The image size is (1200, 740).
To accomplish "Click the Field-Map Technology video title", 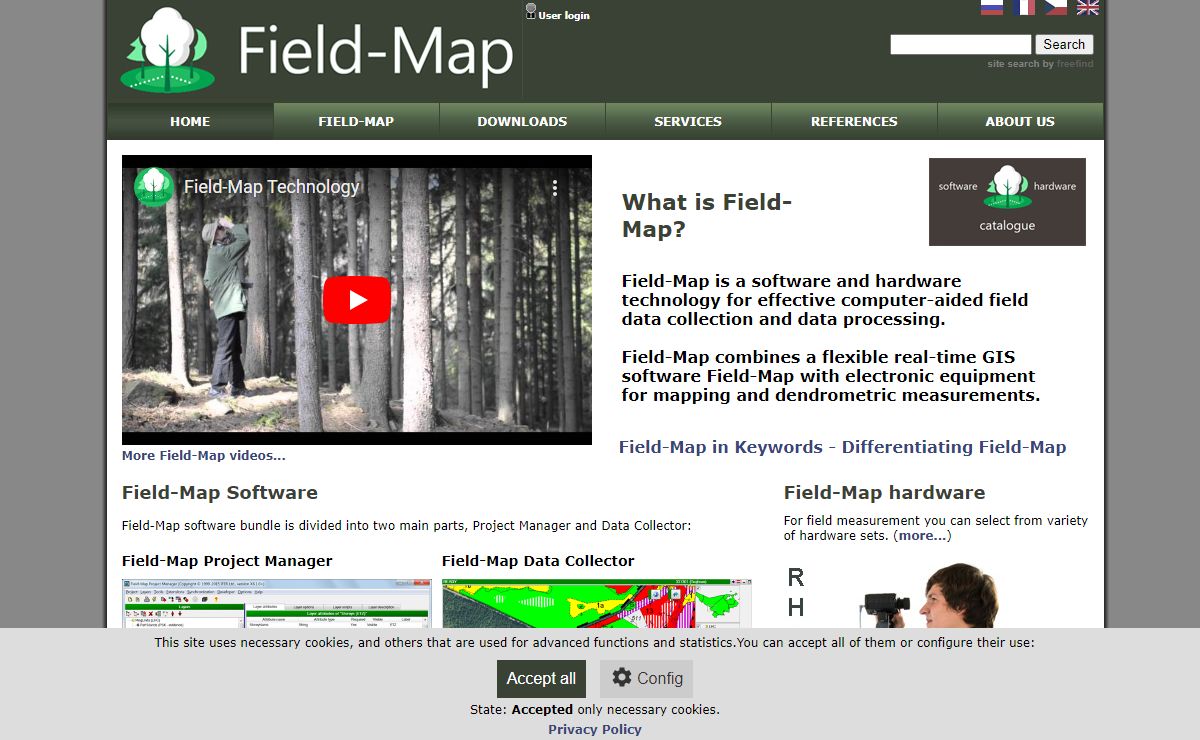I will 271,187.
